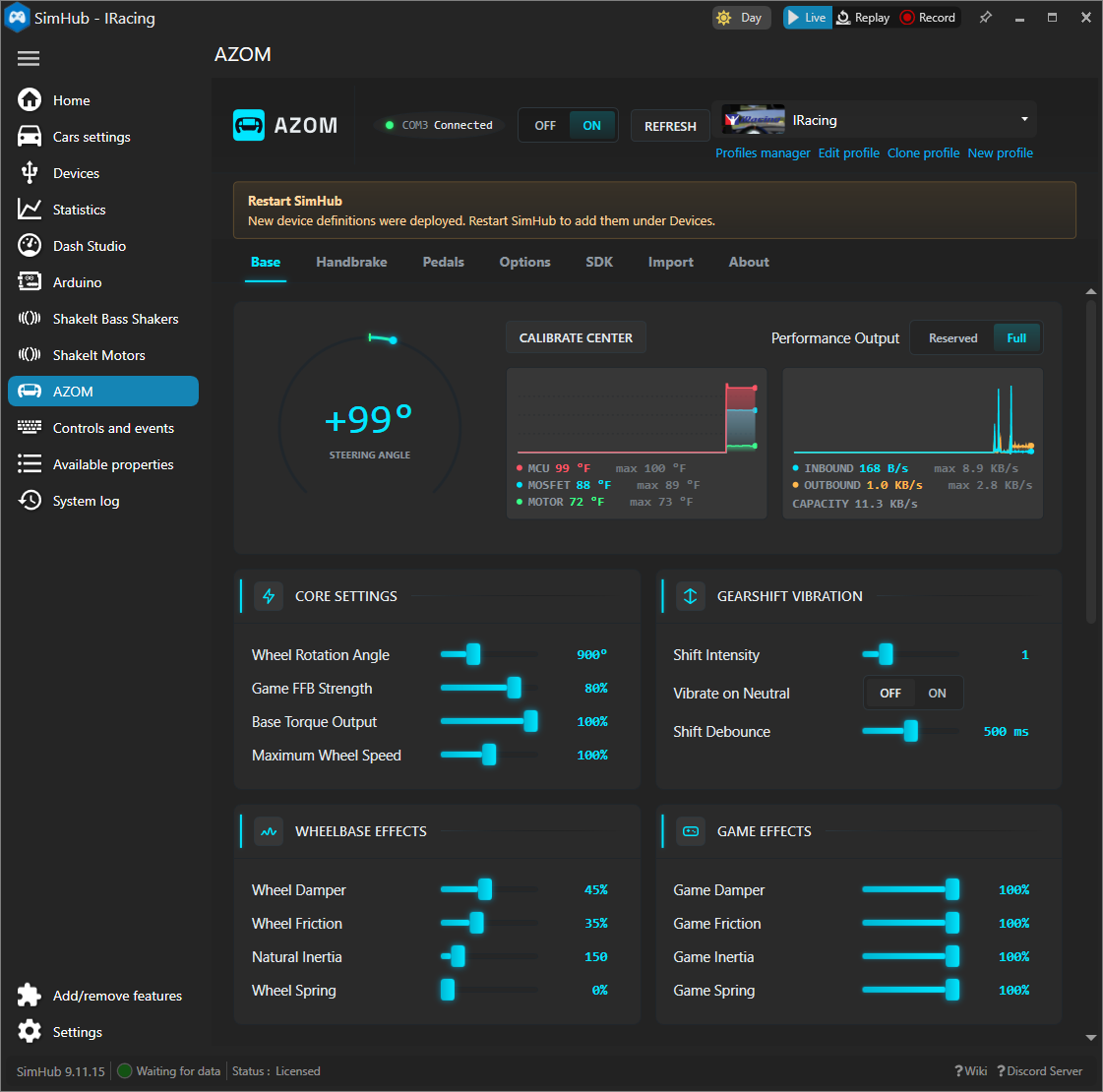Image resolution: width=1103 pixels, height=1092 pixels.
Task: Switch the AZOM plugin to OFF
Action: [545, 125]
